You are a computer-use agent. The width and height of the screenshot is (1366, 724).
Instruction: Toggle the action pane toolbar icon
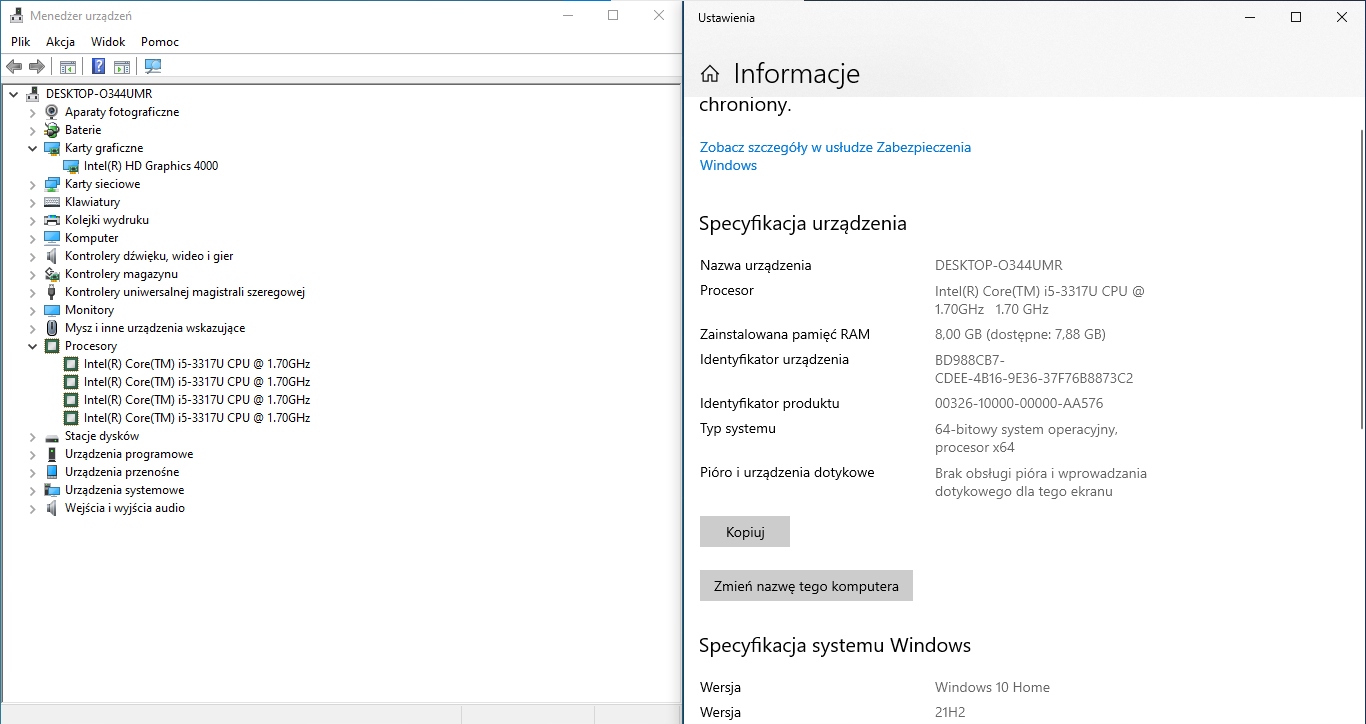(x=121, y=67)
